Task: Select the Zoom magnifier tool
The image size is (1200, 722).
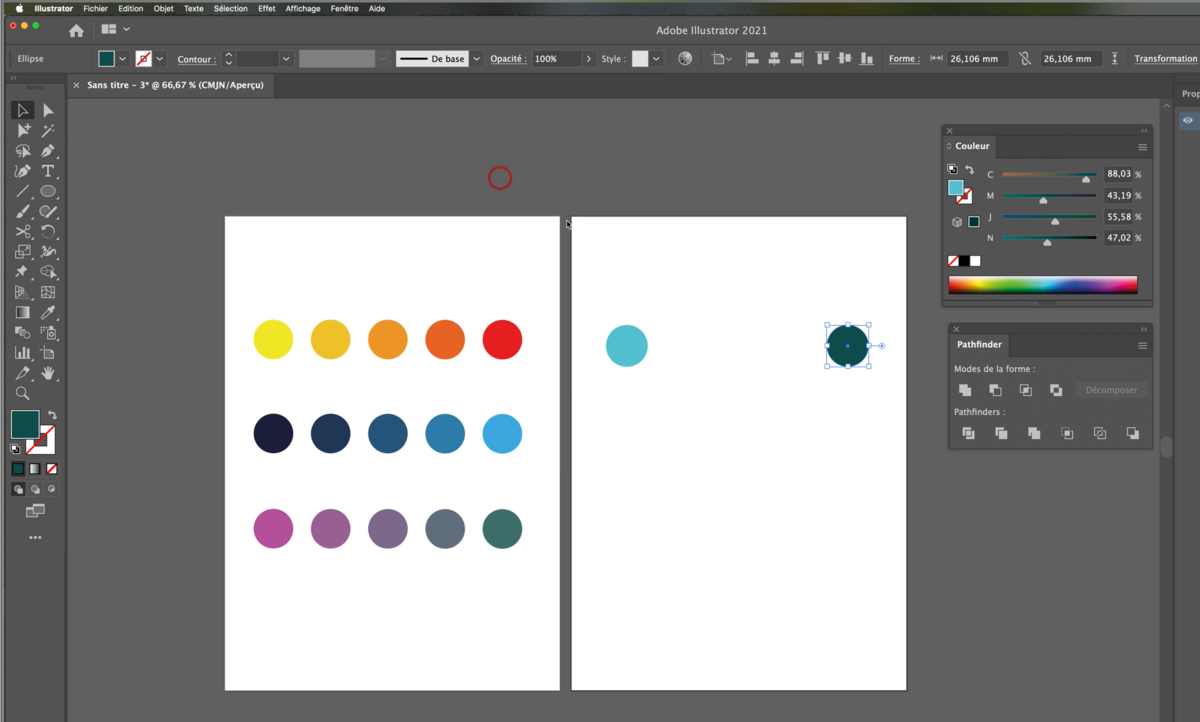Action: click(x=23, y=394)
